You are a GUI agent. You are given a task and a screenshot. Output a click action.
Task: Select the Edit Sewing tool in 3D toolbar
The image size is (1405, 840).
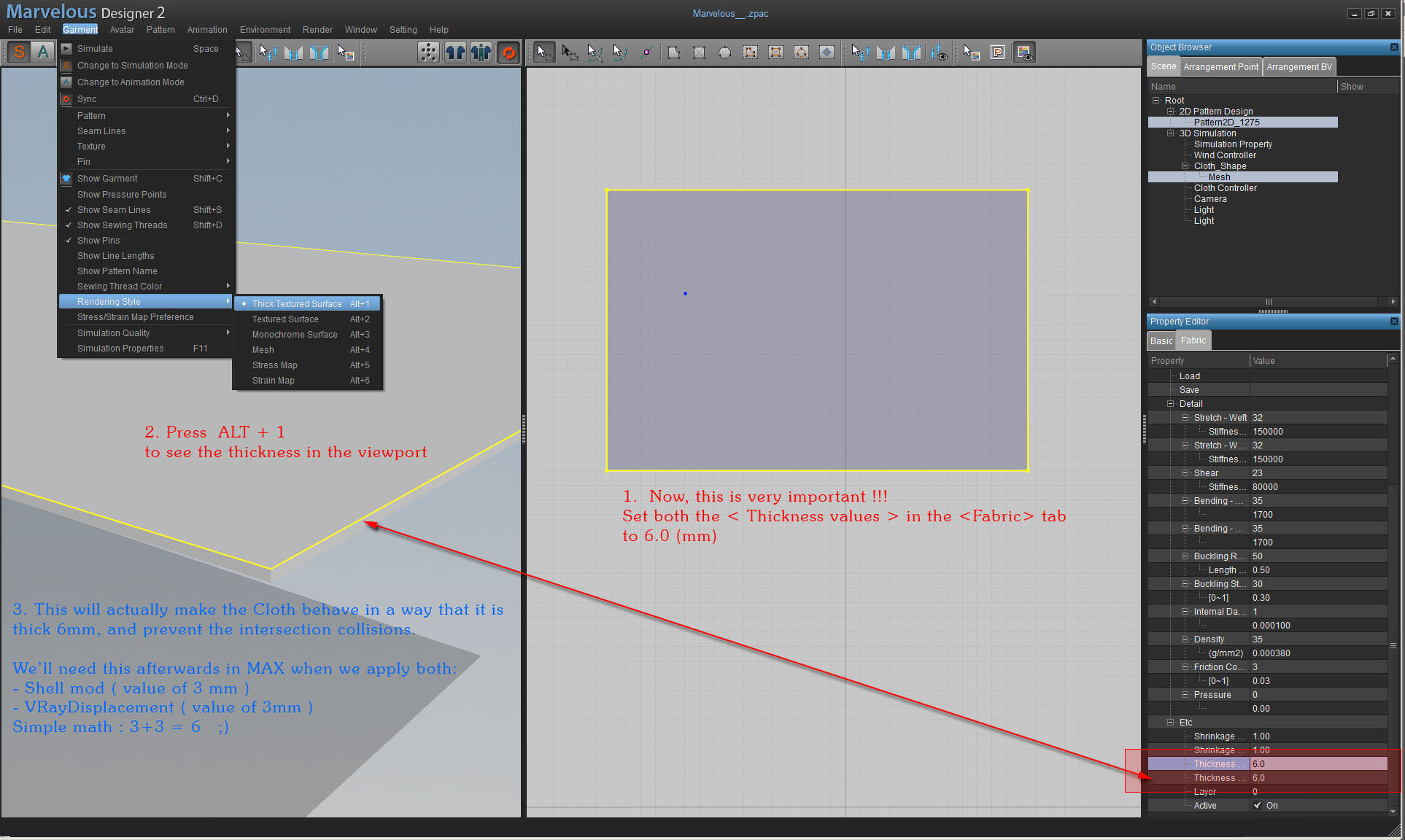pyautogui.click(x=268, y=52)
